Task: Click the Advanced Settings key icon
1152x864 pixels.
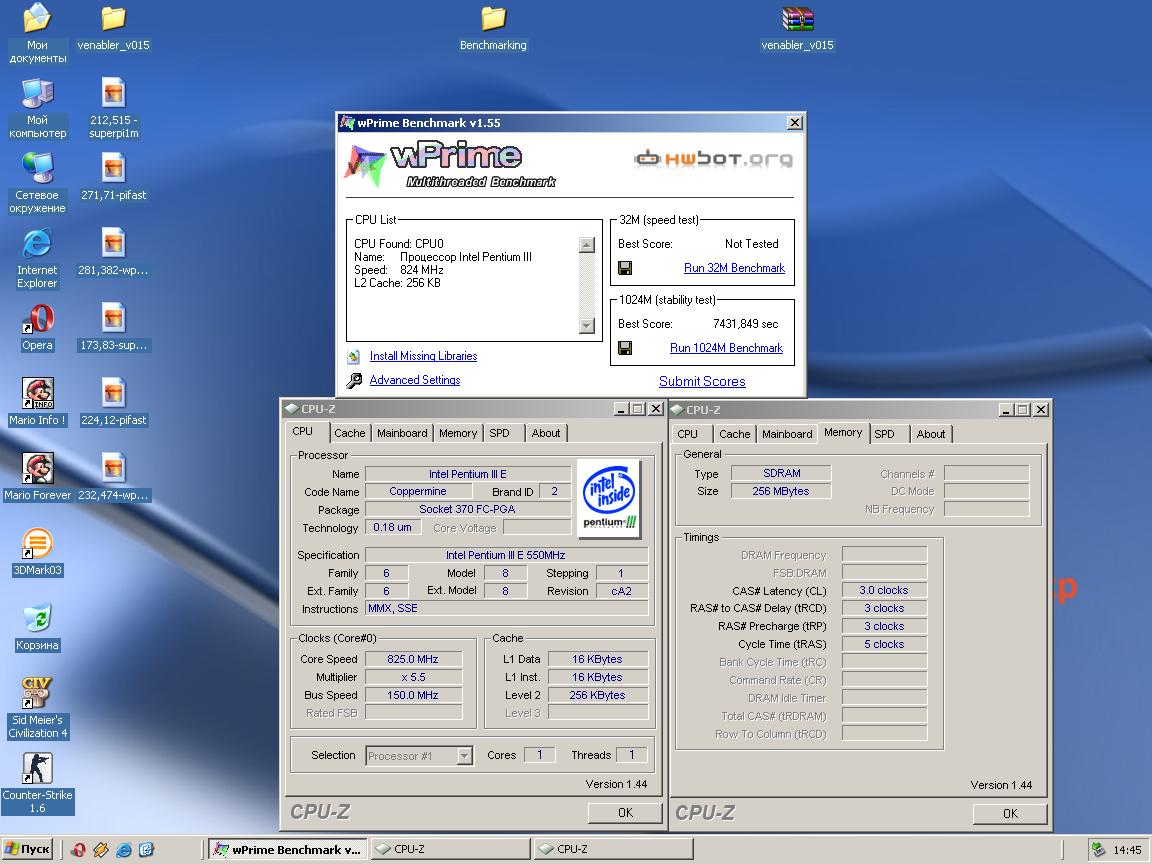Action: (x=354, y=380)
